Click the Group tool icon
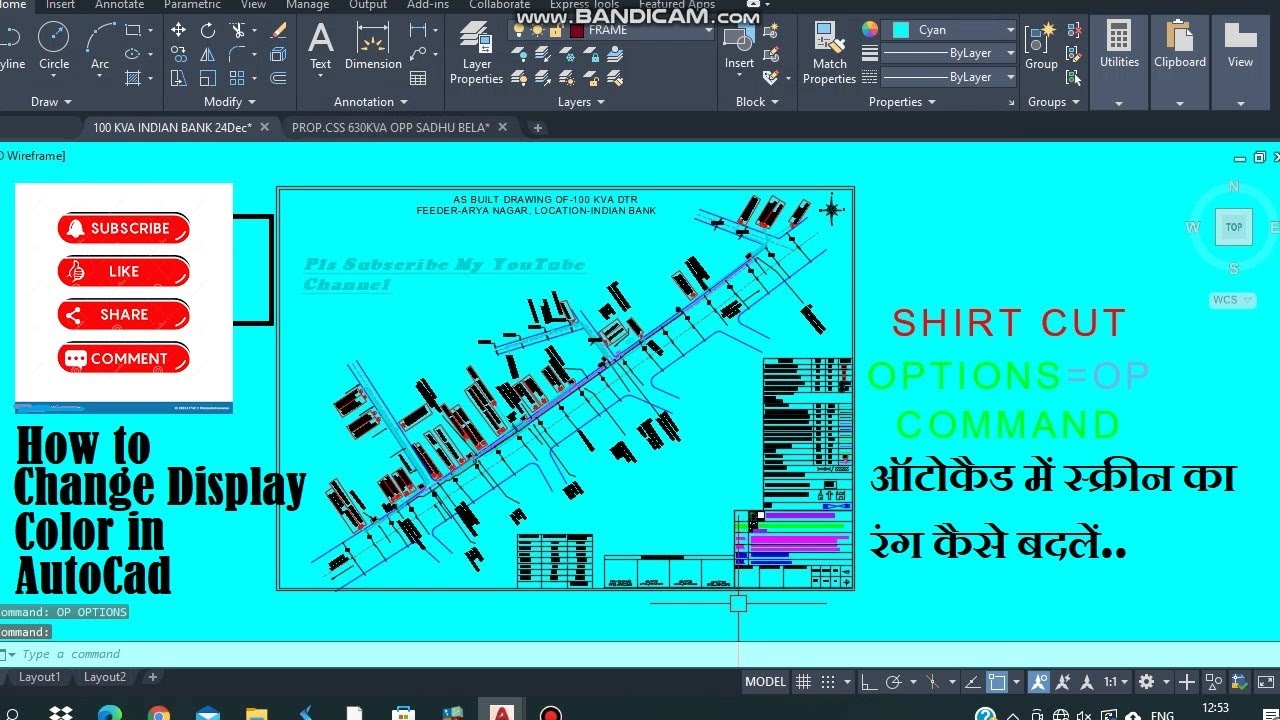1280x720 pixels. (1041, 45)
